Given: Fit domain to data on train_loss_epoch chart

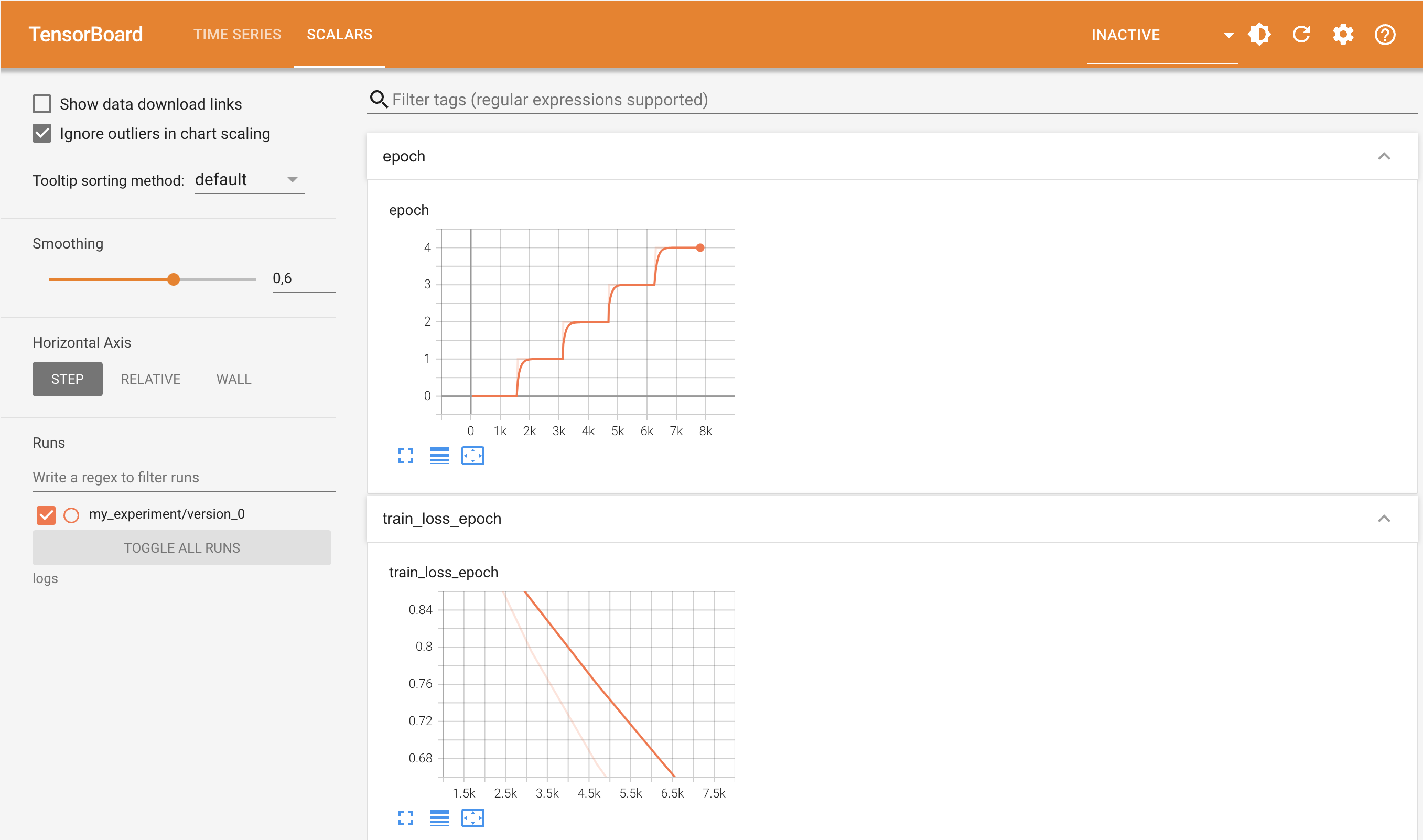Looking at the screenshot, I should click(x=472, y=818).
